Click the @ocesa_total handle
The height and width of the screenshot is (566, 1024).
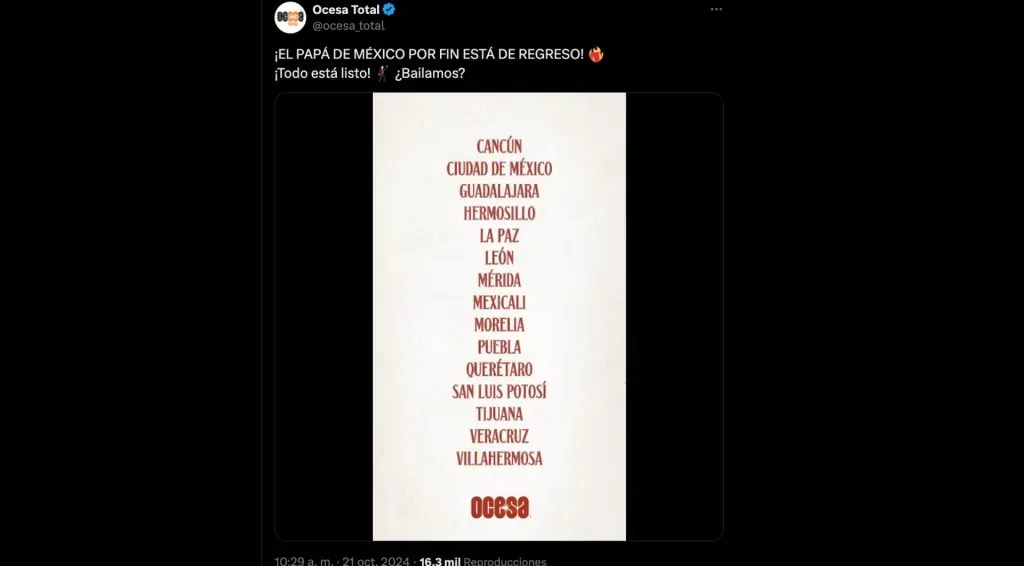[348, 26]
